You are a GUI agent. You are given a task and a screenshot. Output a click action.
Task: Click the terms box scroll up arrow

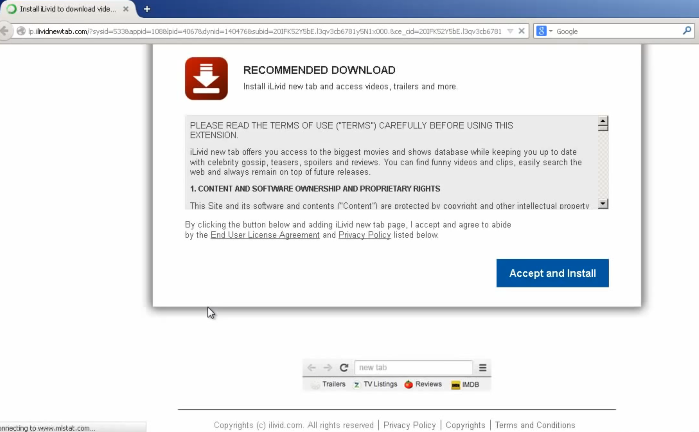pyautogui.click(x=602, y=125)
